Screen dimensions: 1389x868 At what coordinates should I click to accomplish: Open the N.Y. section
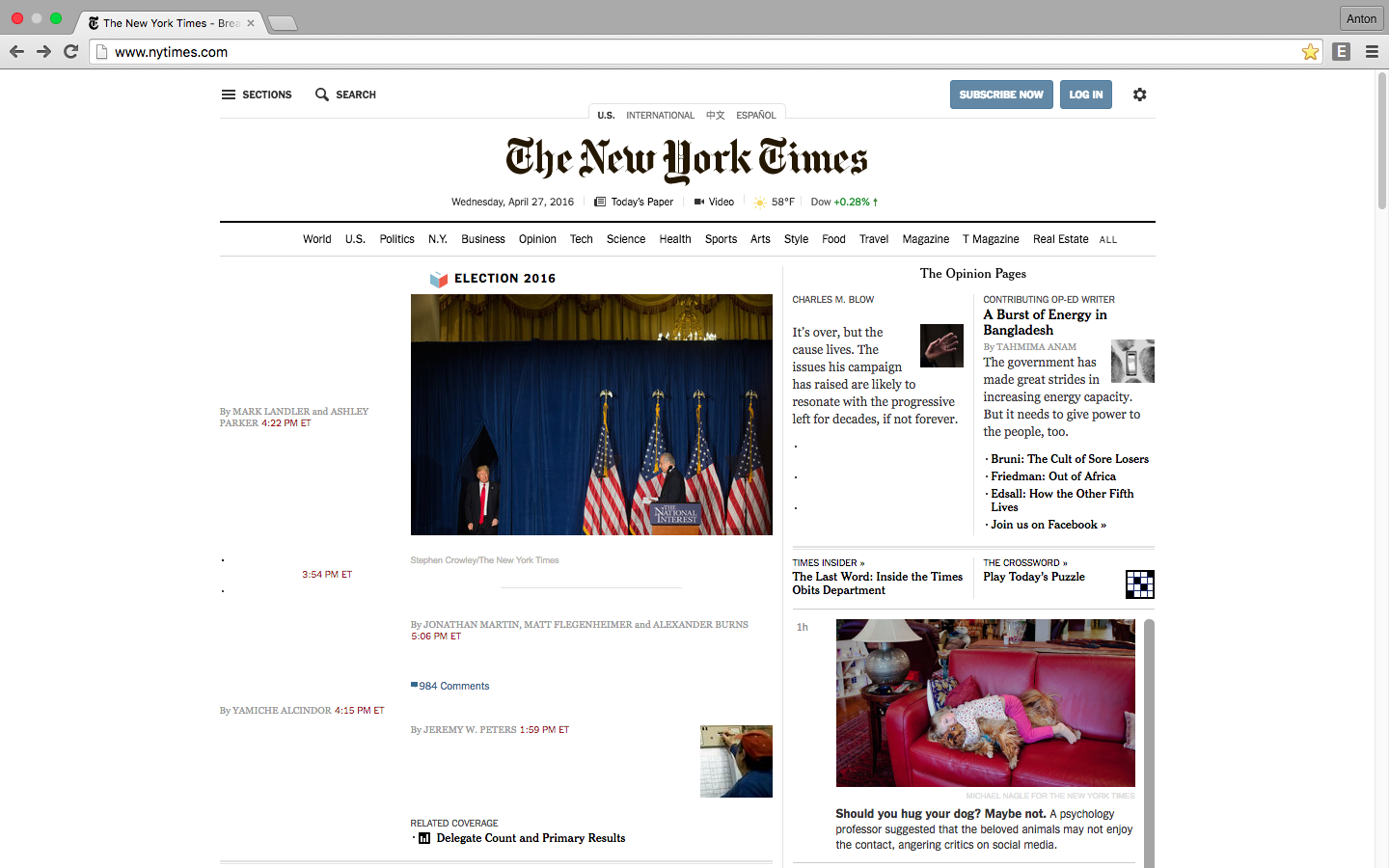[438, 239]
